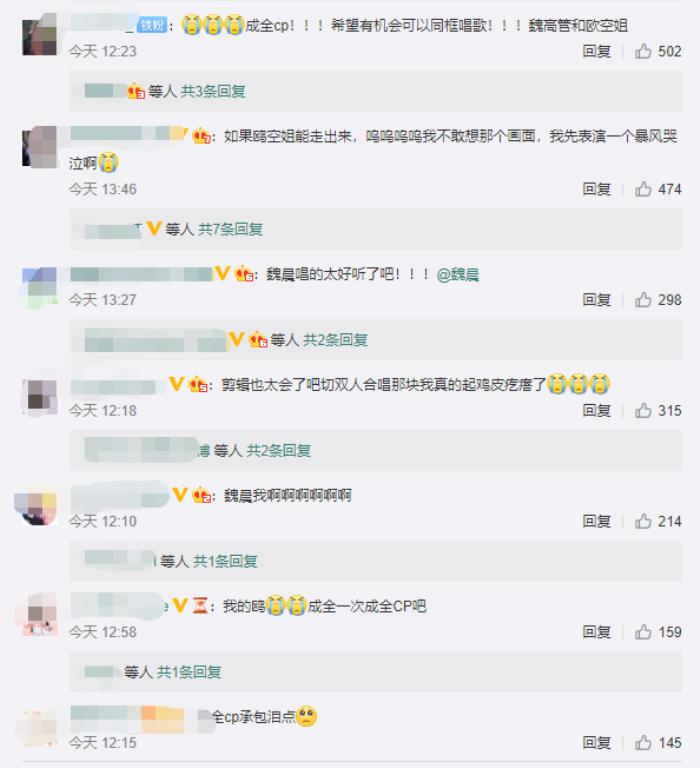This screenshot has height=768, width=700.
Task: Expand the 共3条回复 reply thread
Action: [213, 91]
